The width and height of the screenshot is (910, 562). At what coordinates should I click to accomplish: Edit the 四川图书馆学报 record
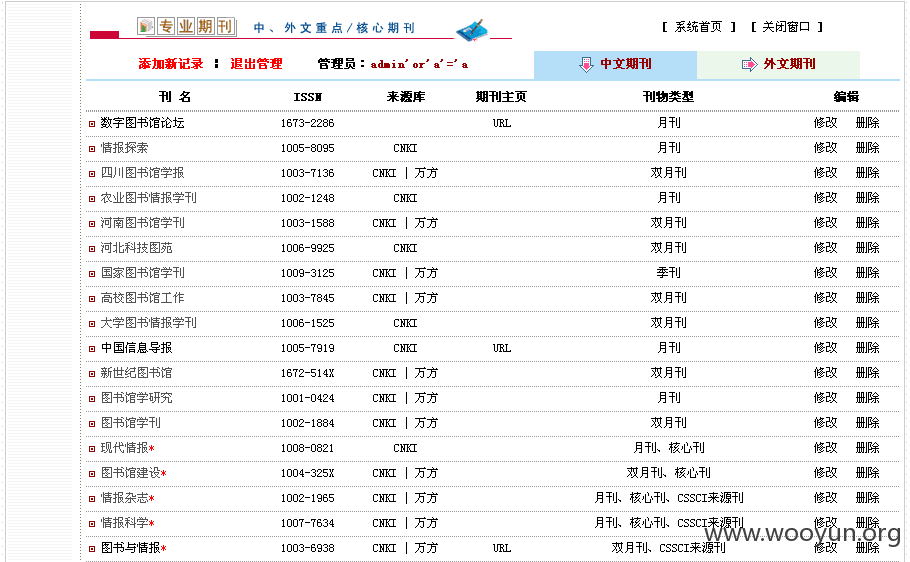[825, 173]
